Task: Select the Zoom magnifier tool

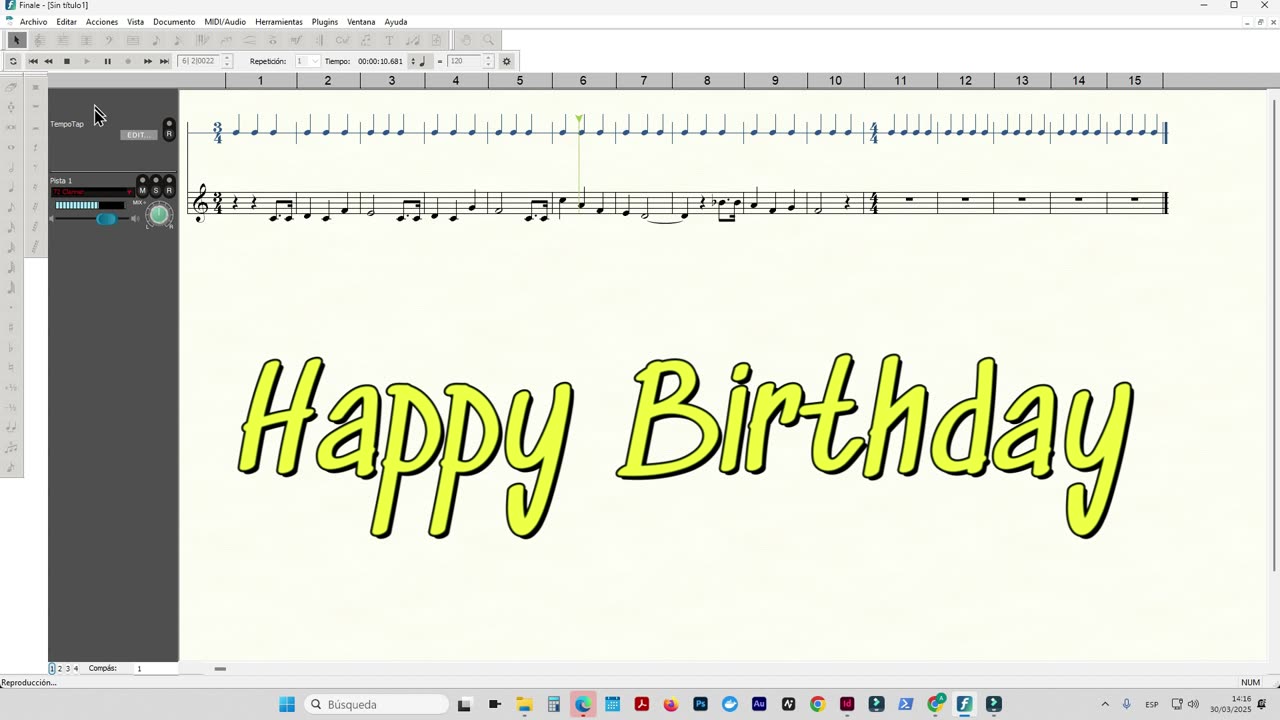Action: [x=488, y=40]
